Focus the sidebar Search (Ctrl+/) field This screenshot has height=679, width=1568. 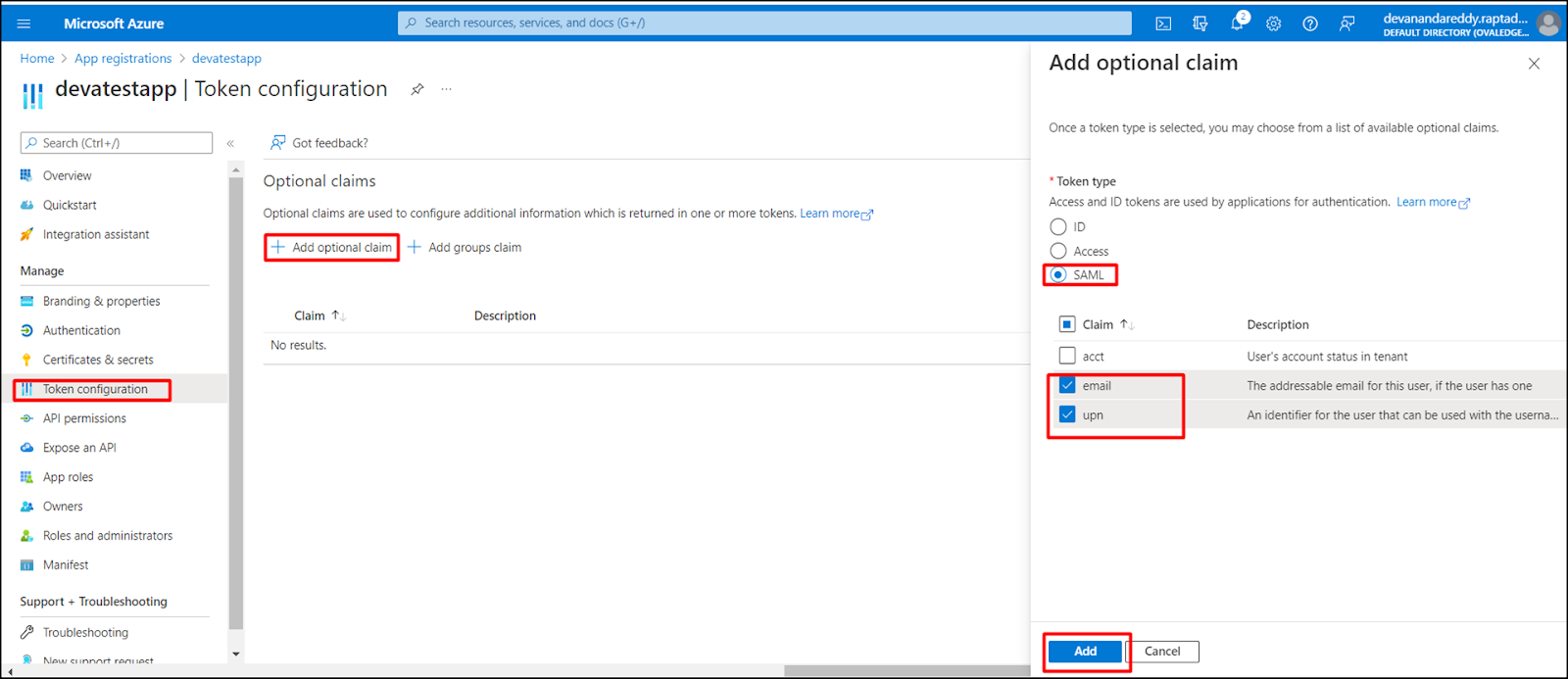point(117,143)
